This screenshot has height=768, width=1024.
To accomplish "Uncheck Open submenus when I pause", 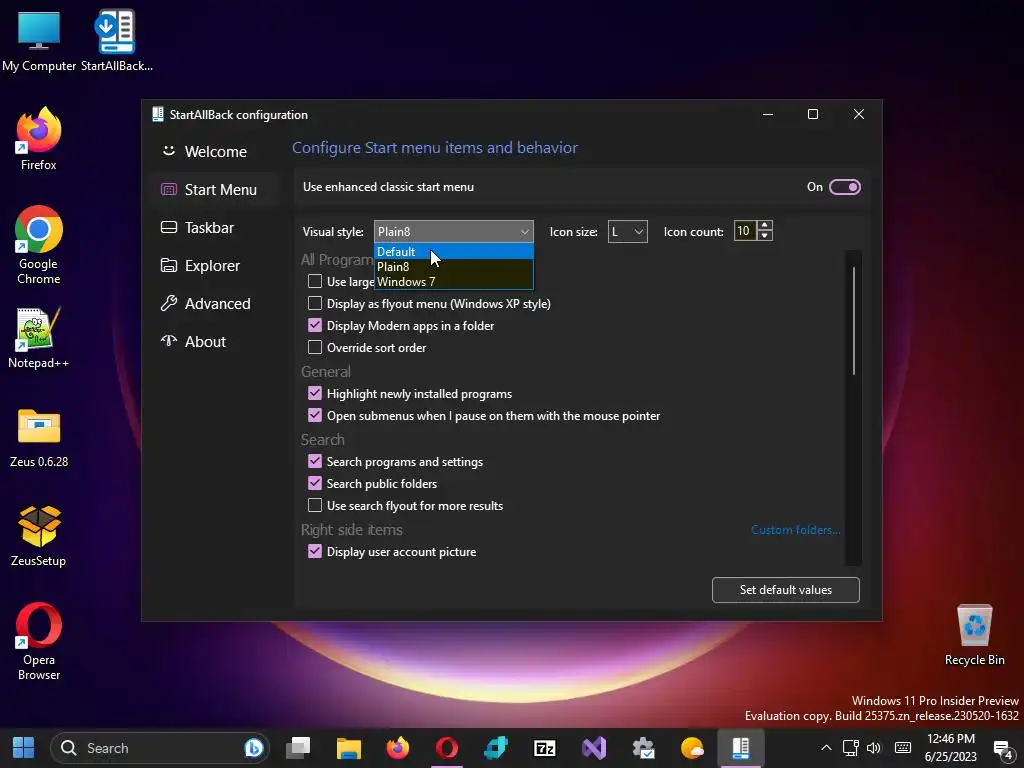I will pos(315,415).
